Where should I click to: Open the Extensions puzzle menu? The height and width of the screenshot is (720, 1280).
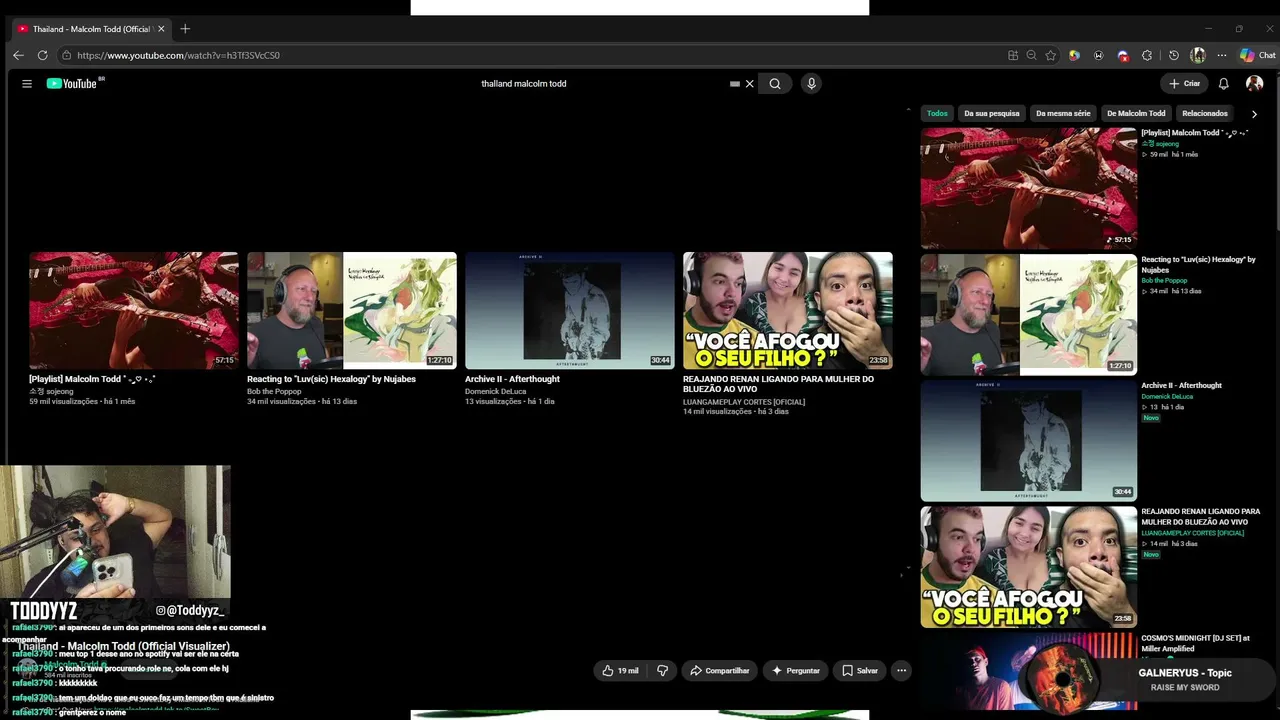[1147, 55]
